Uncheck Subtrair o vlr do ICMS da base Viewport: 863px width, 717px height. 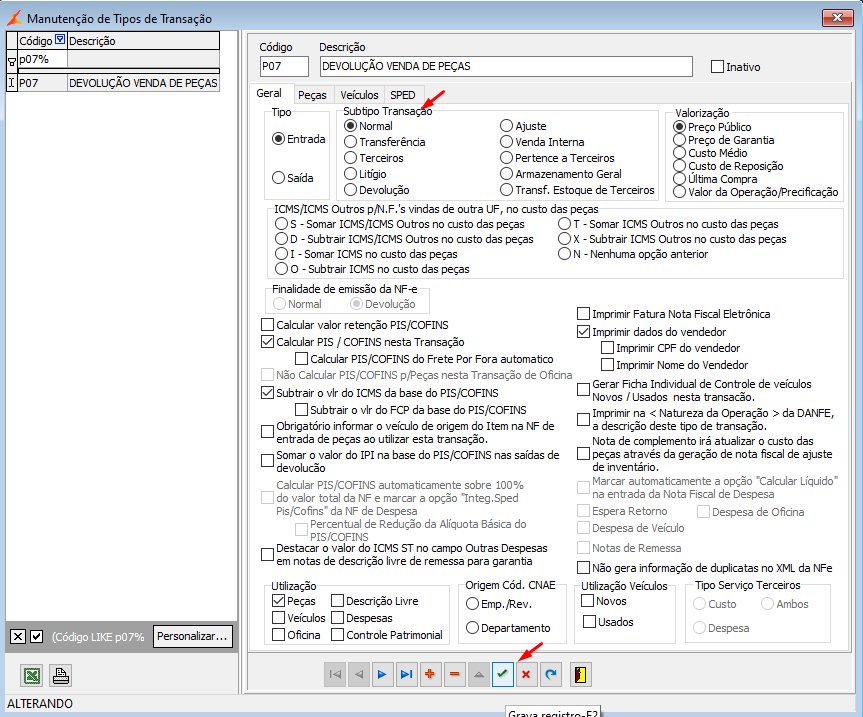click(x=267, y=393)
